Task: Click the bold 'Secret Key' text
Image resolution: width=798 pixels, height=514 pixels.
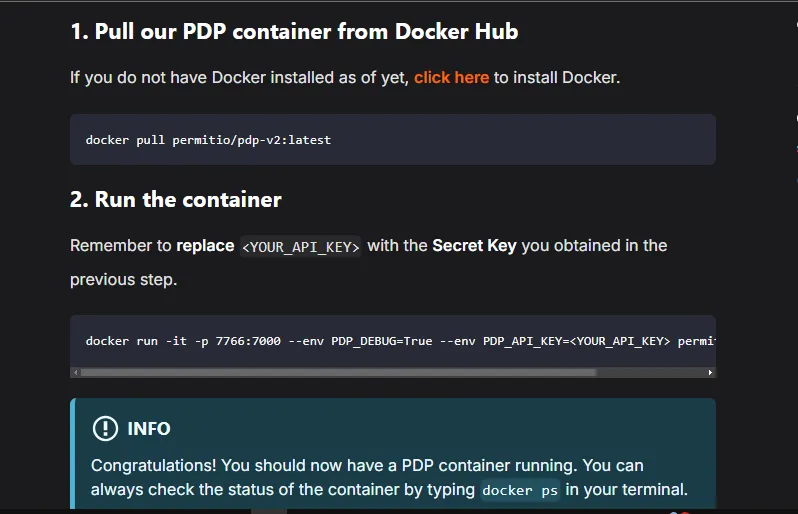Action: point(474,245)
